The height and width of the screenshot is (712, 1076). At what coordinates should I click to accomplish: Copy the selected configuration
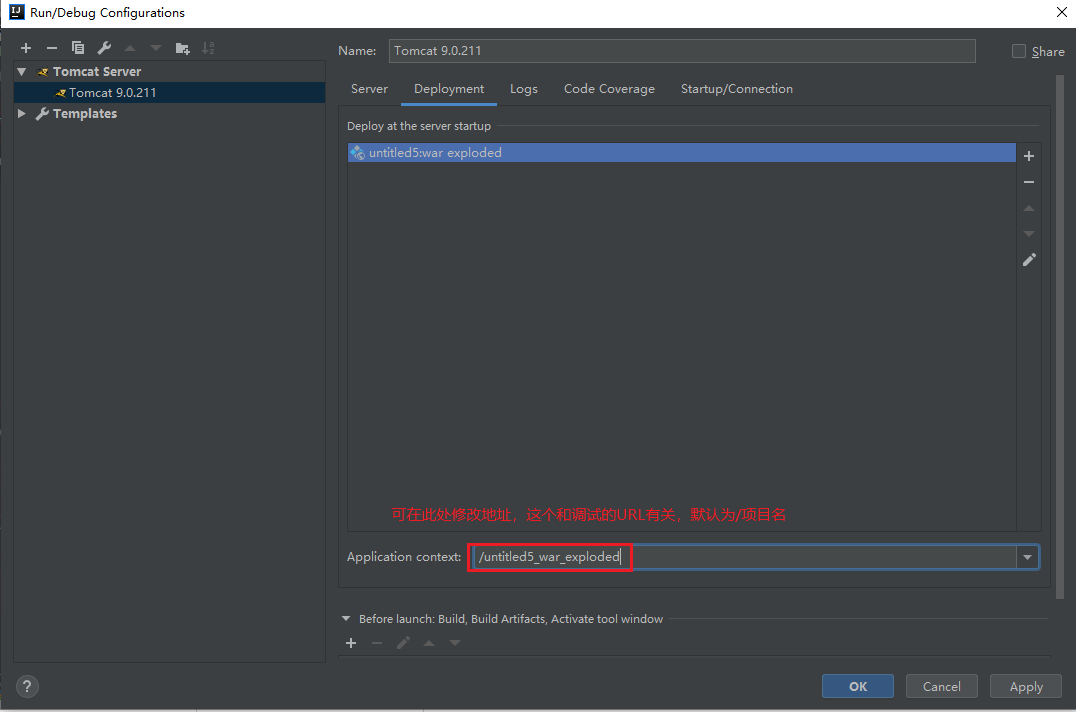(x=78, y=48)
